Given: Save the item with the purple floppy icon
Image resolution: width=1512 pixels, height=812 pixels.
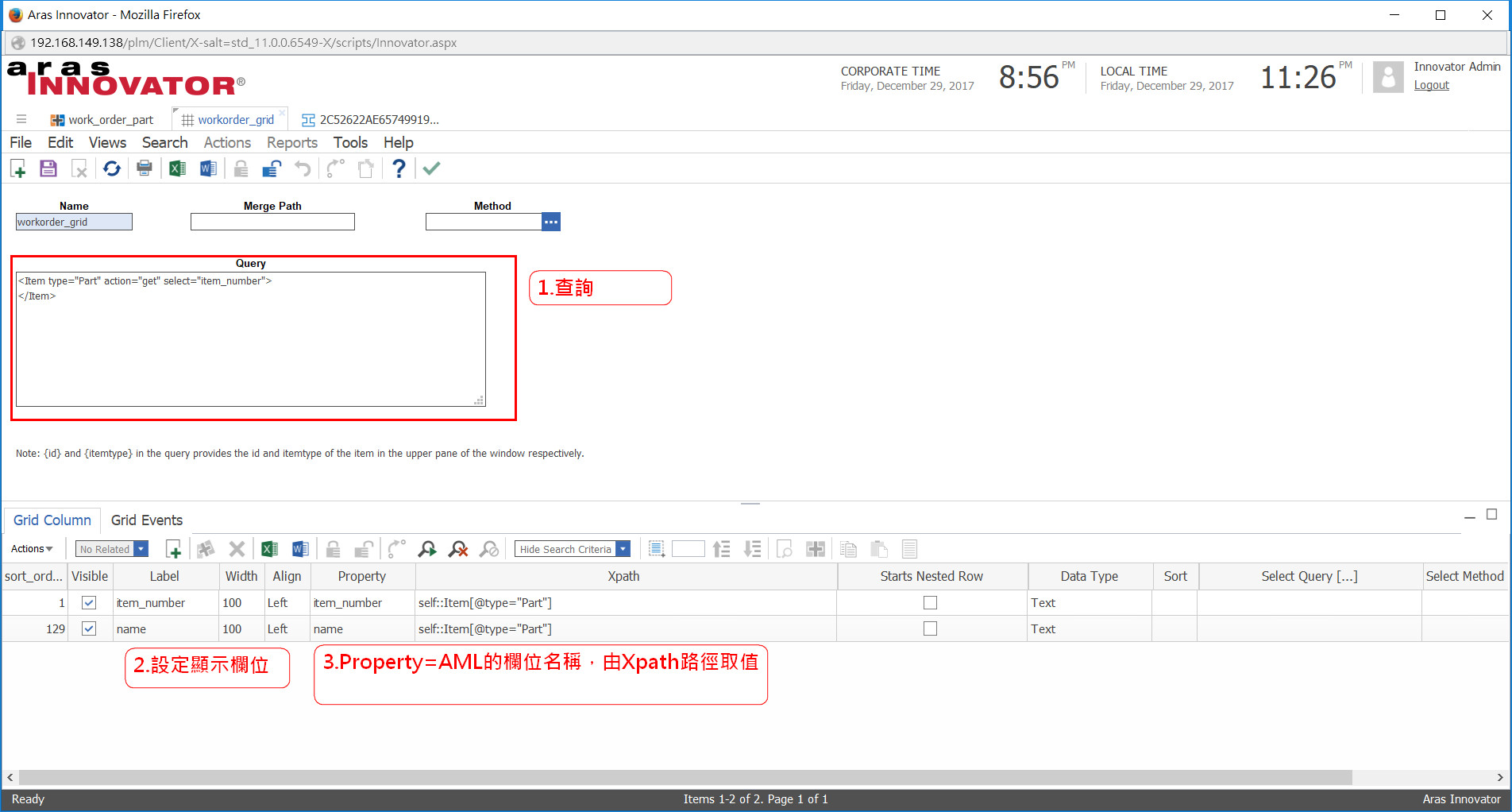Looking at the screenshot, I should coord(48,168).
